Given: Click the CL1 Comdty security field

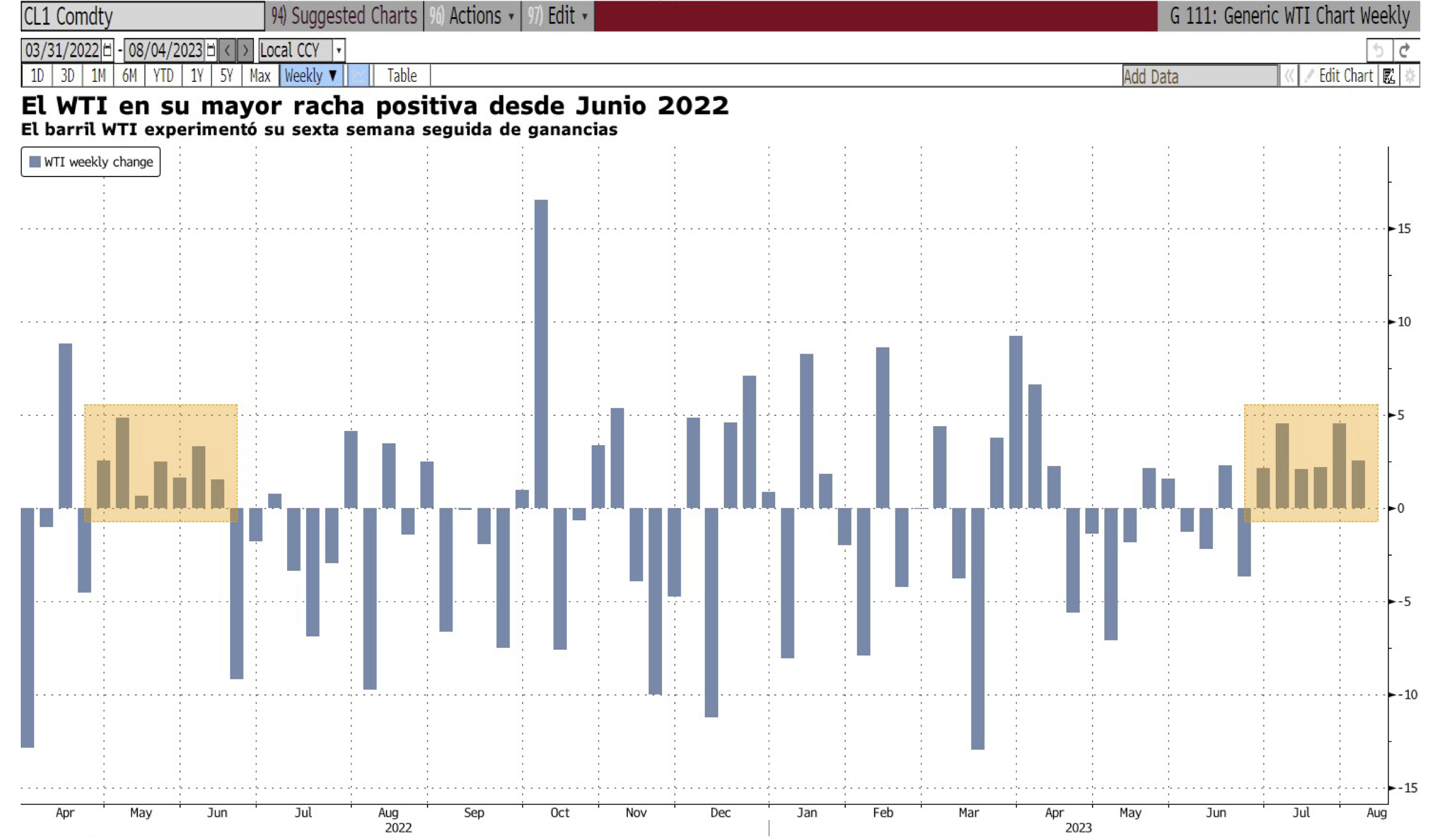Looking at the screenshot, I should click(142, 16).
